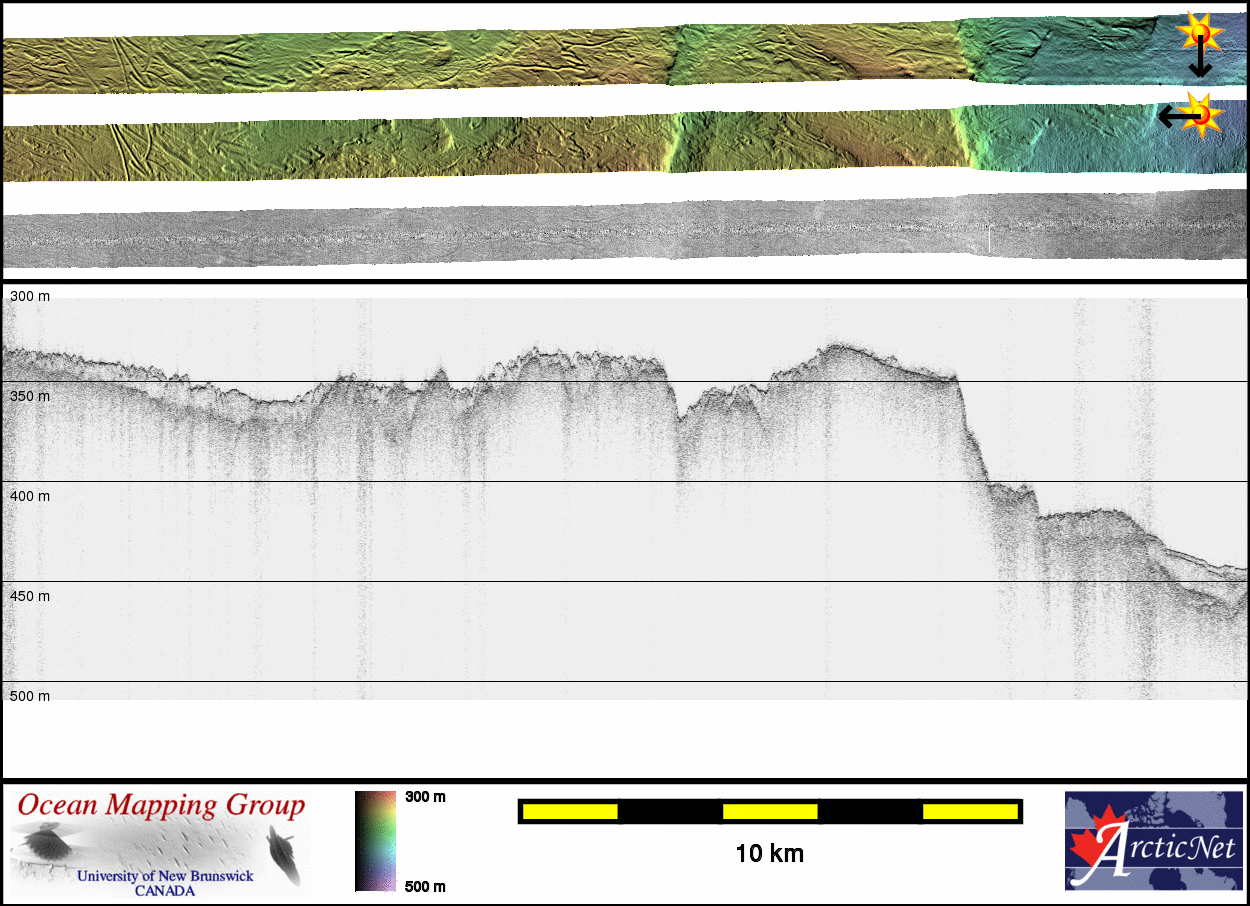The width and height of the screenshot is (1250, 906).
Task: Click the 10 km scale bar label
Action: [x=769, y=853]
